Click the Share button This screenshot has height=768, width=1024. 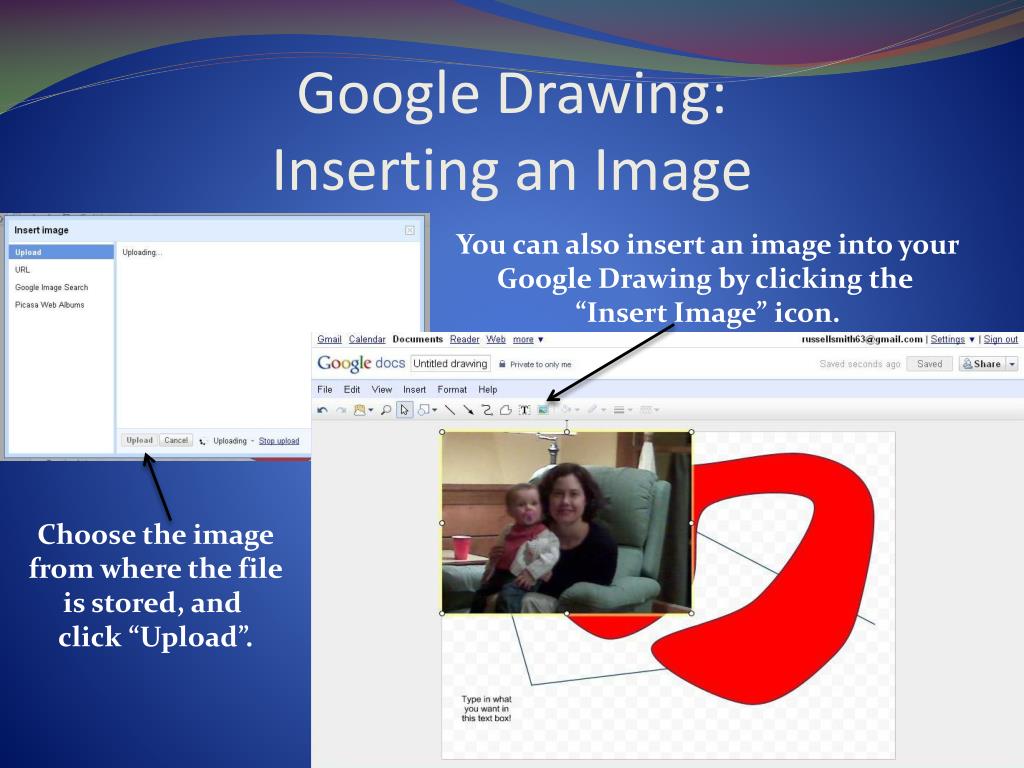point(982,364)
